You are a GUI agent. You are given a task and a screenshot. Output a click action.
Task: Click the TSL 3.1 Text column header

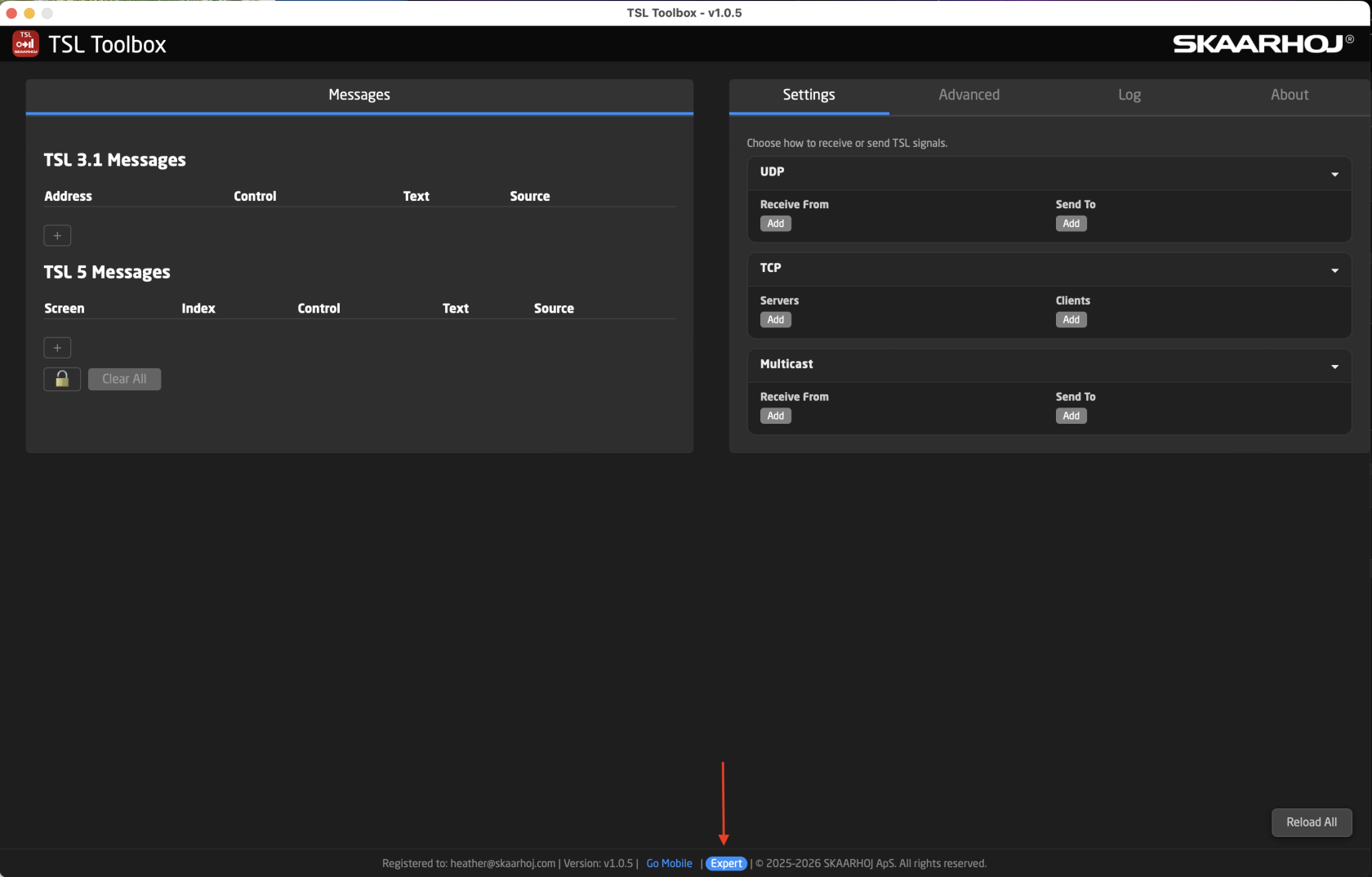(x=416, y=196)
